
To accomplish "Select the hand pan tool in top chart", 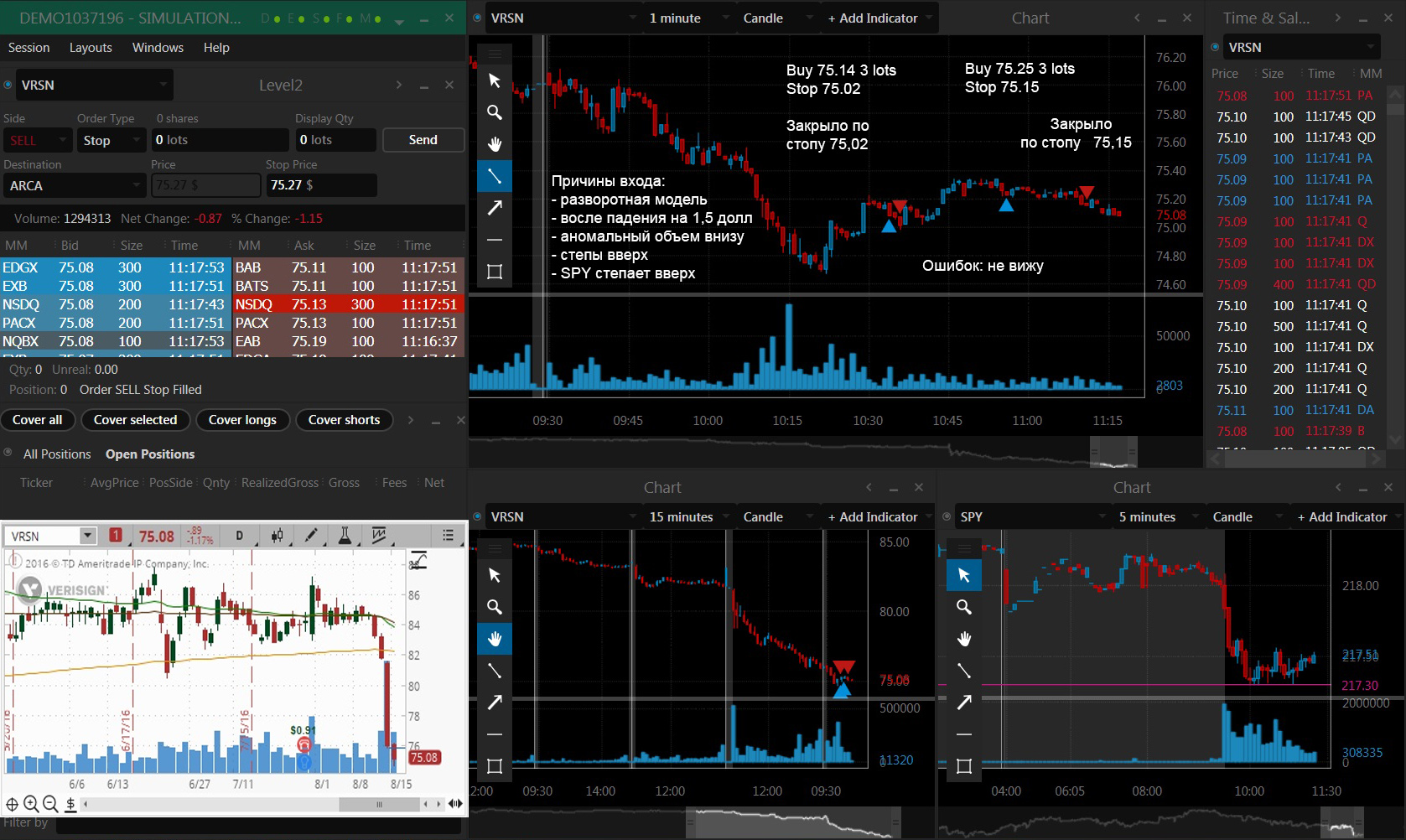I will pyautogui.click(x=495, y=144).
